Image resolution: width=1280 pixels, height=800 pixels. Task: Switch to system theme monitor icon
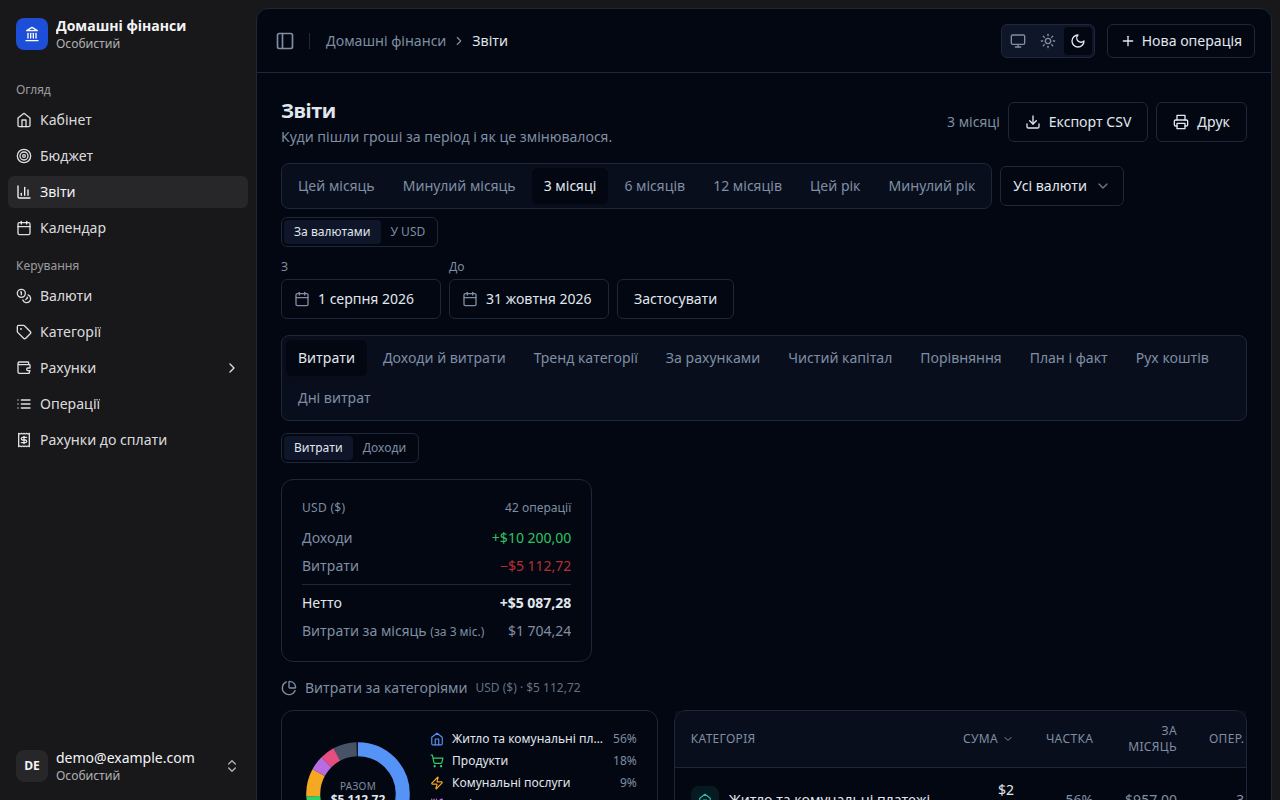point(1018,41)
